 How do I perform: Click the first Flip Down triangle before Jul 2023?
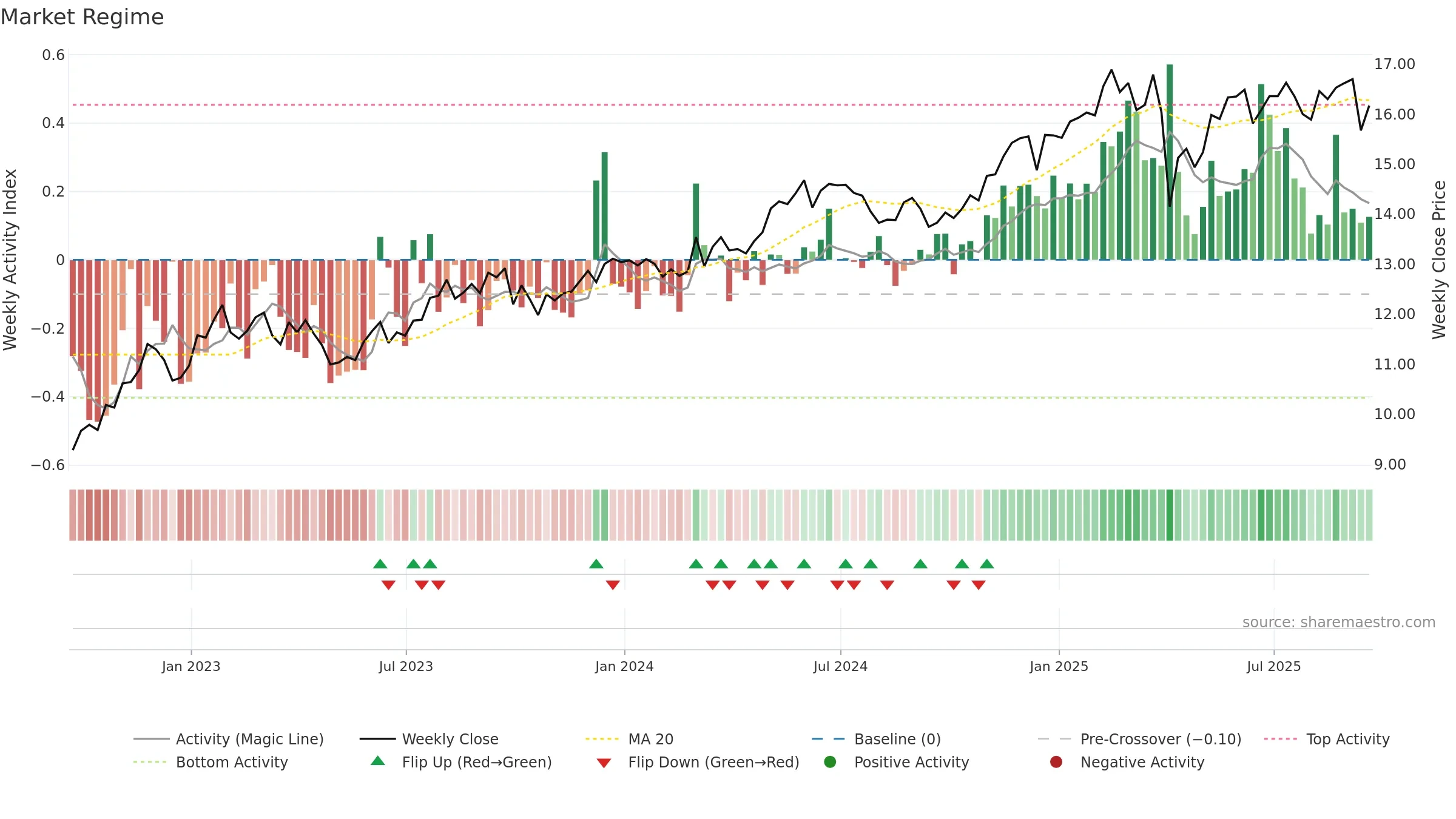(x=389, y=585)
